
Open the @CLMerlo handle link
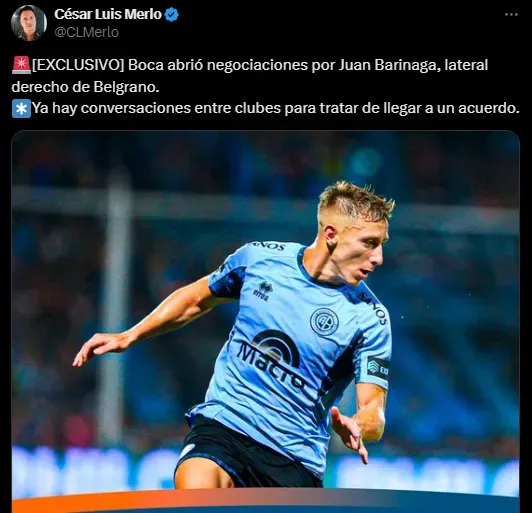tap(87, 32)
